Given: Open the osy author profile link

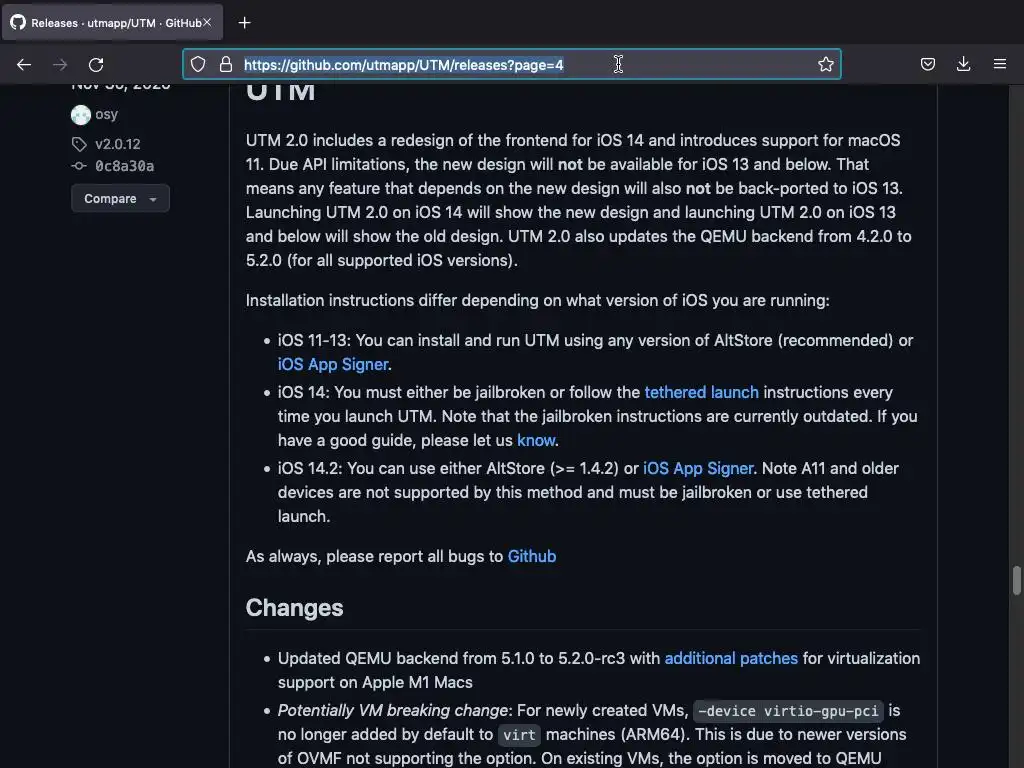Looking at the screenshot, I should (x=106, y=114).
